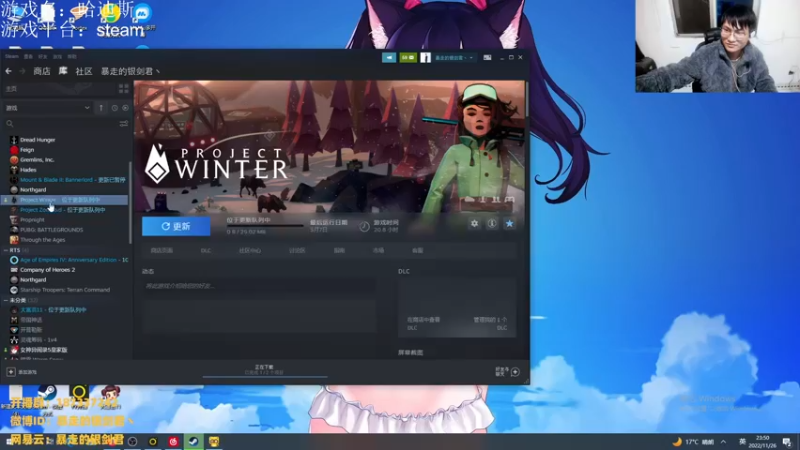Viewport: 800px width, 450px height.
Task: Click the sort ascending arrow in the sidebar
Action: [x=101, y=108]
